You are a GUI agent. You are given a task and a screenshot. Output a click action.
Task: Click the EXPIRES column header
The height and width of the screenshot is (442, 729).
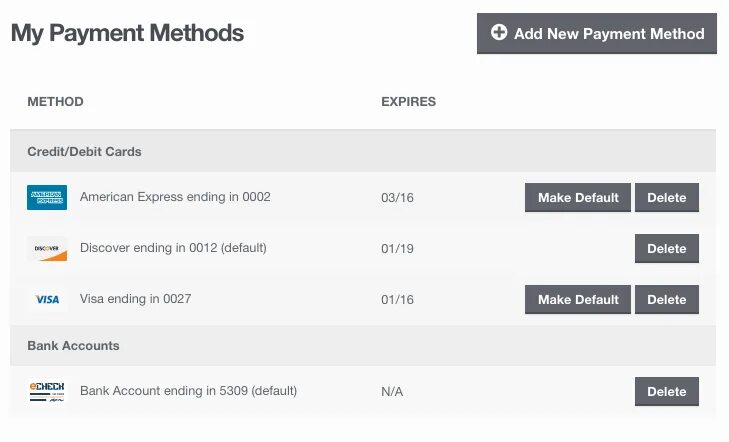pos(408,102)
